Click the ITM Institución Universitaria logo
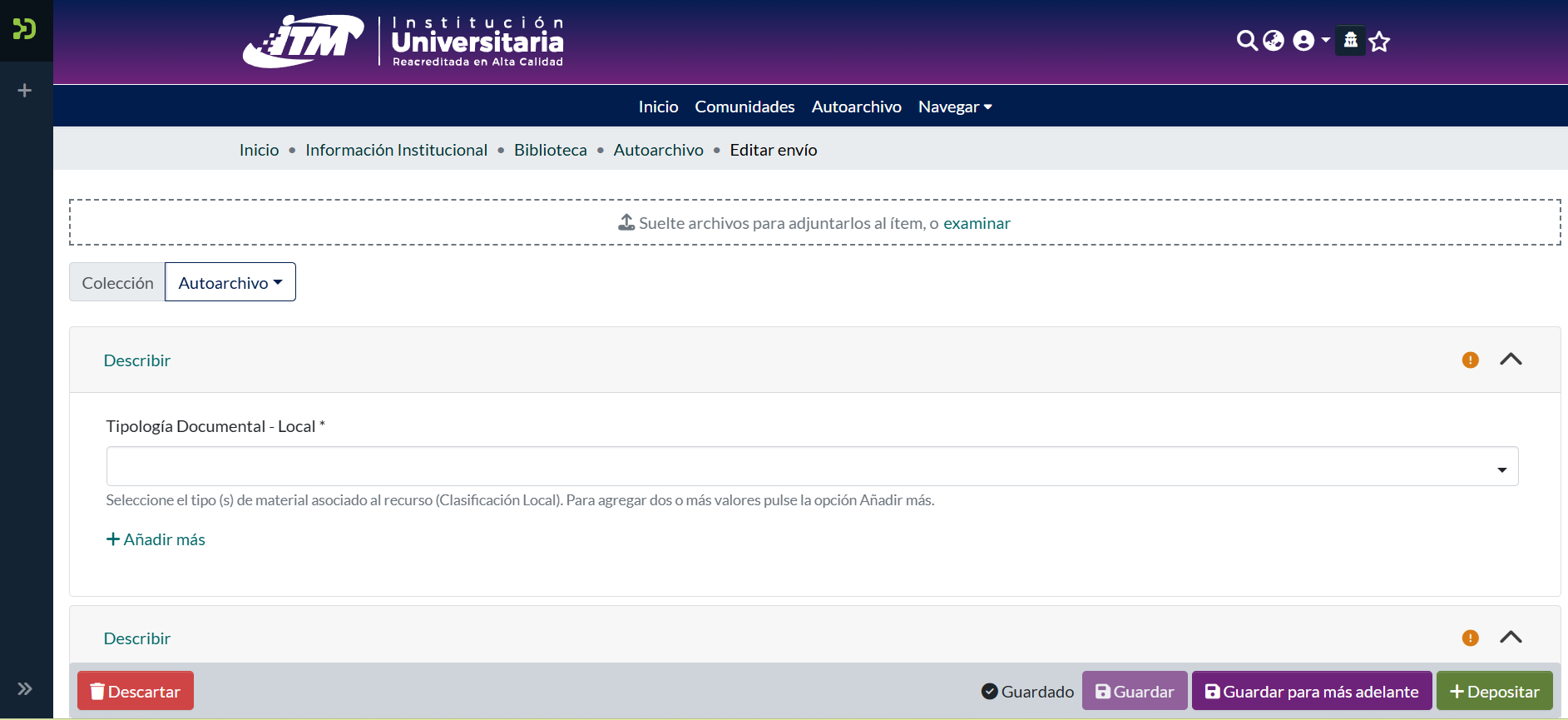The width and height of the screenshot is (1568, 720). [403, 42]
